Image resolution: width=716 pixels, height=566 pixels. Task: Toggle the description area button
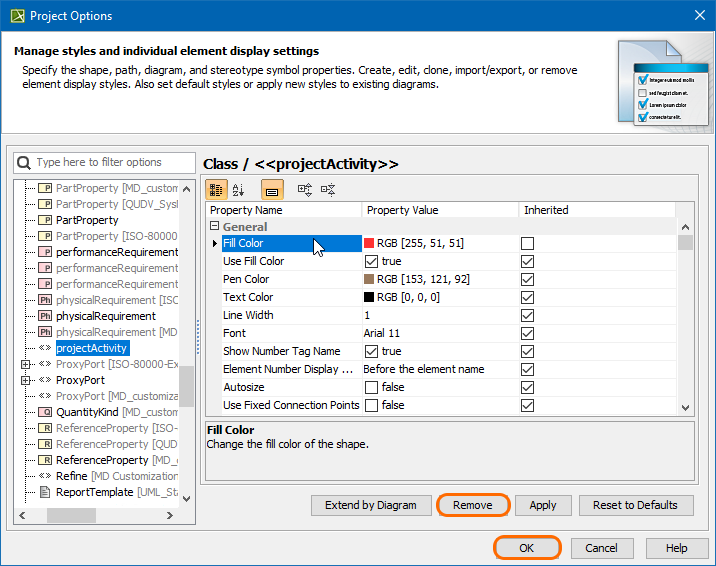pos(272,189)
